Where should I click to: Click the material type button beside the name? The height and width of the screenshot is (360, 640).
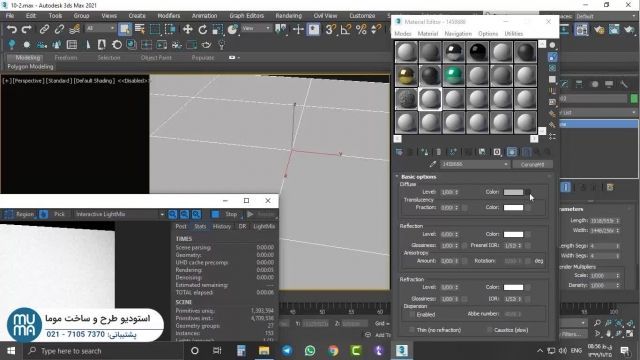(x=532, y=164)
